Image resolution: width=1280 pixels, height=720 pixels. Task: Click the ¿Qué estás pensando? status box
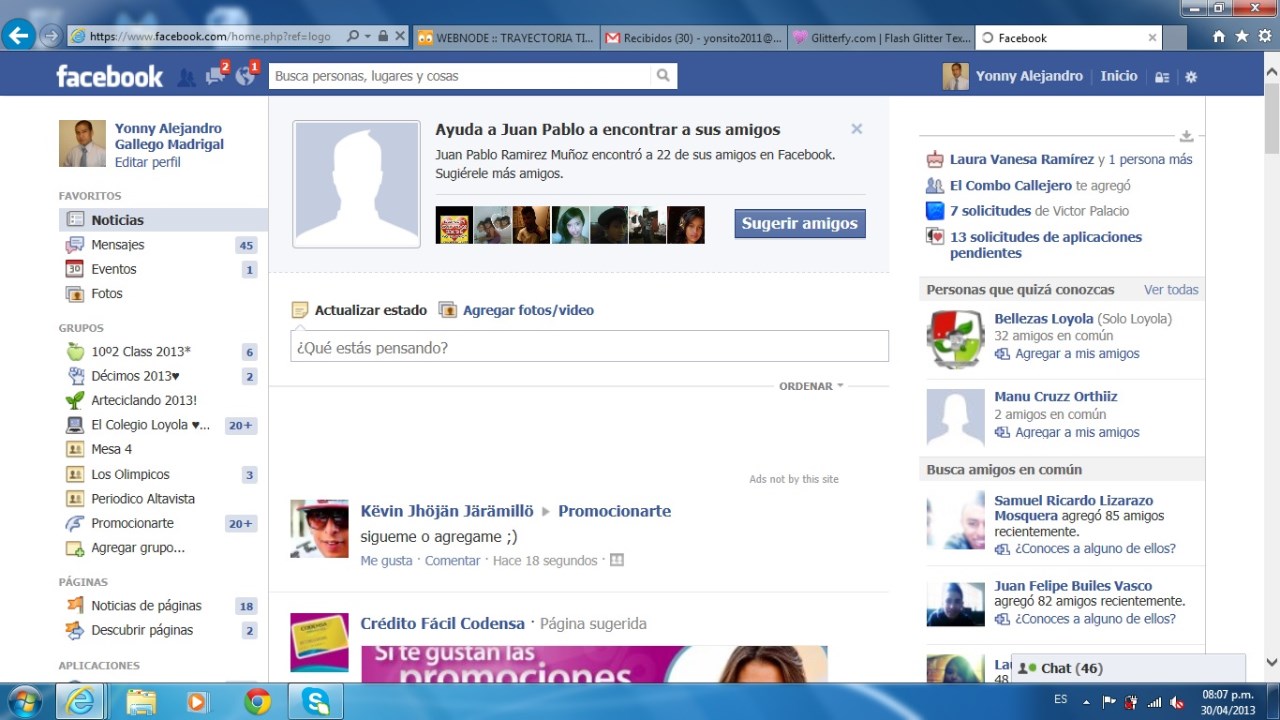click(589, 347)
